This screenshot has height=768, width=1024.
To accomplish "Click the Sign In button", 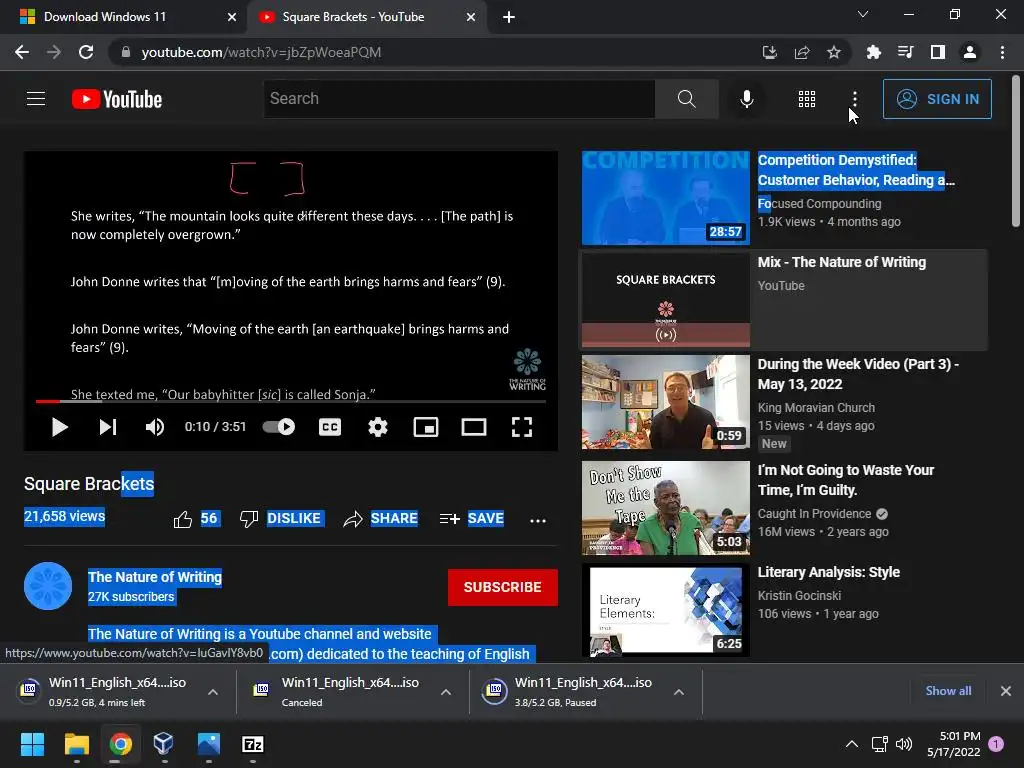I will click(936, 99).
